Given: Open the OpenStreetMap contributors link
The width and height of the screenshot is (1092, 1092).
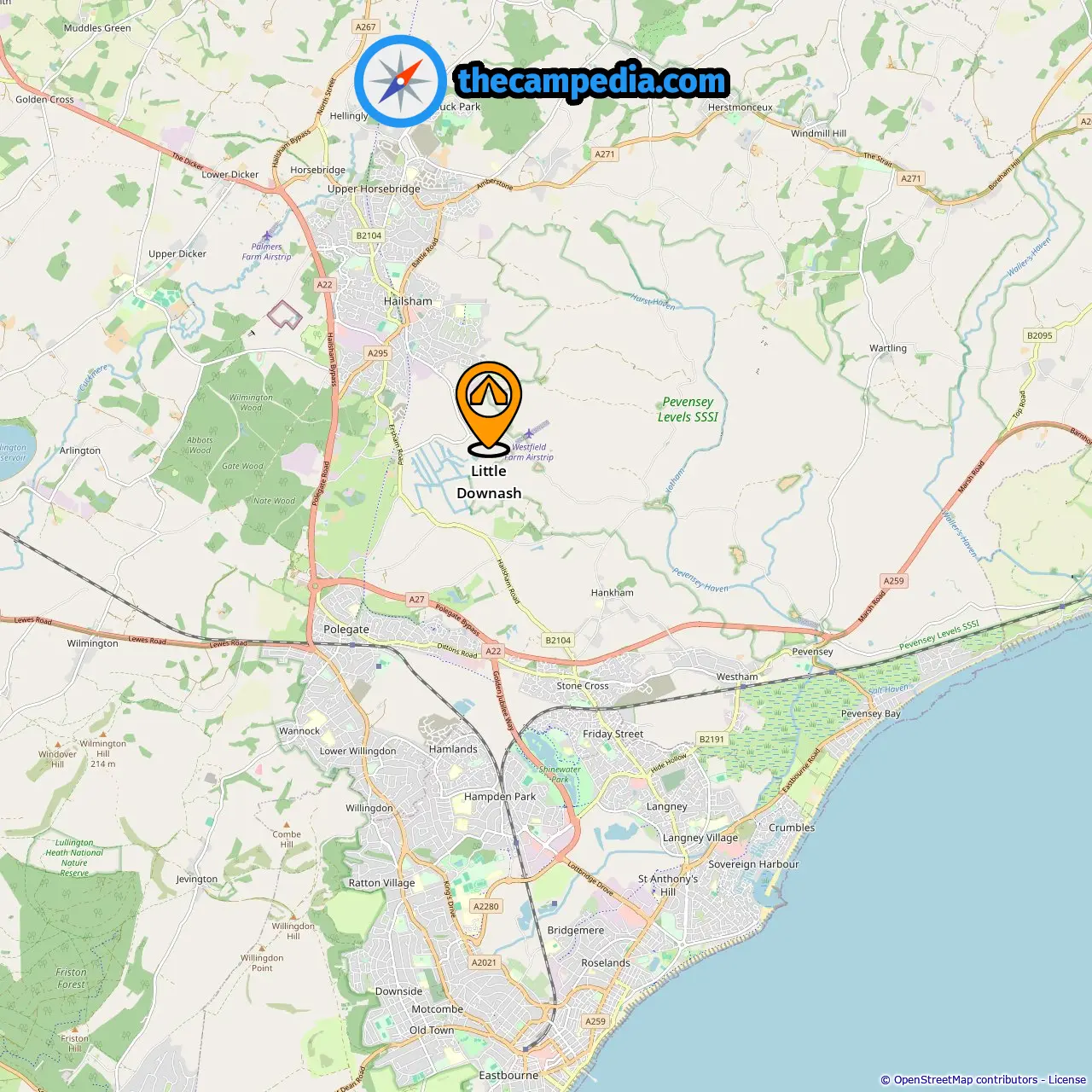Looking at the screenshot, I should [966, 1080].
